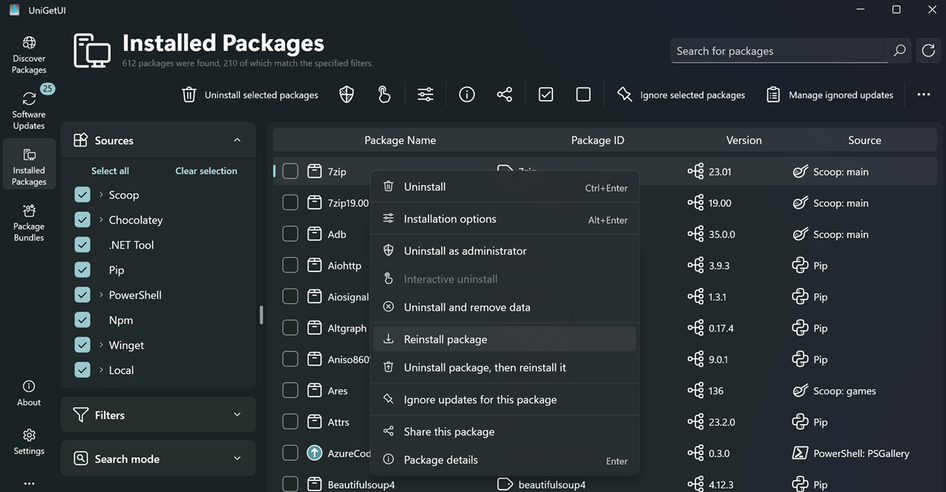Click in the Search for packages field
The width and height of the screenshot is (946, 492).
[x=778, y=51]
